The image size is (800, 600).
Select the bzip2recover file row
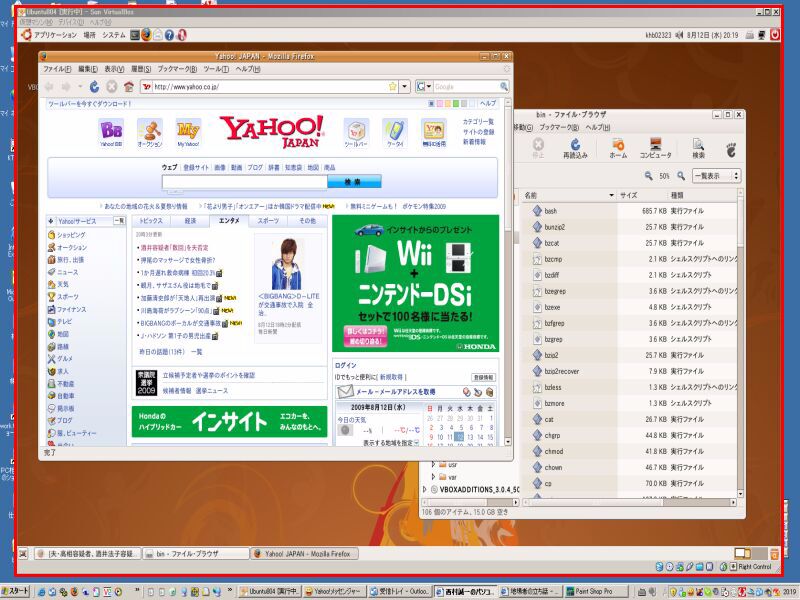pyautogui.click(x=630, y=371)
